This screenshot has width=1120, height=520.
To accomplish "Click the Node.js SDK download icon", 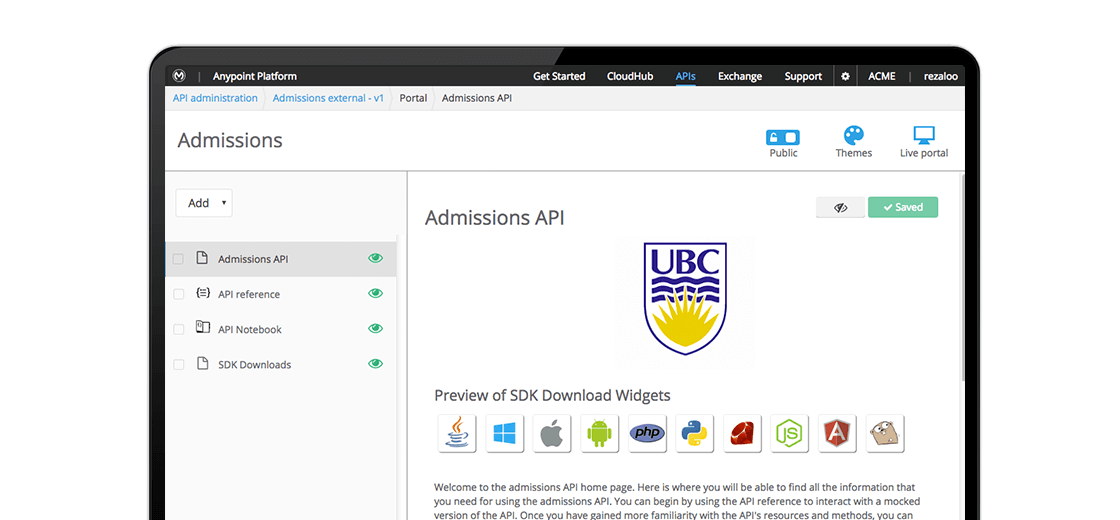I will click(x=789, y=434).
